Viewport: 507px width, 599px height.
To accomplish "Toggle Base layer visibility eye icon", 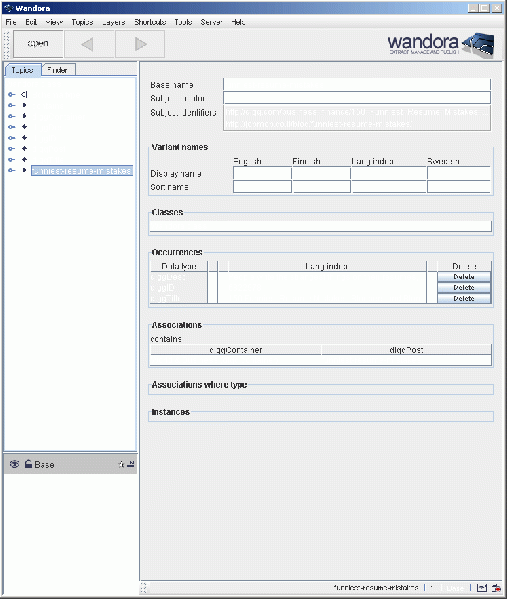I will click(14, 464).
